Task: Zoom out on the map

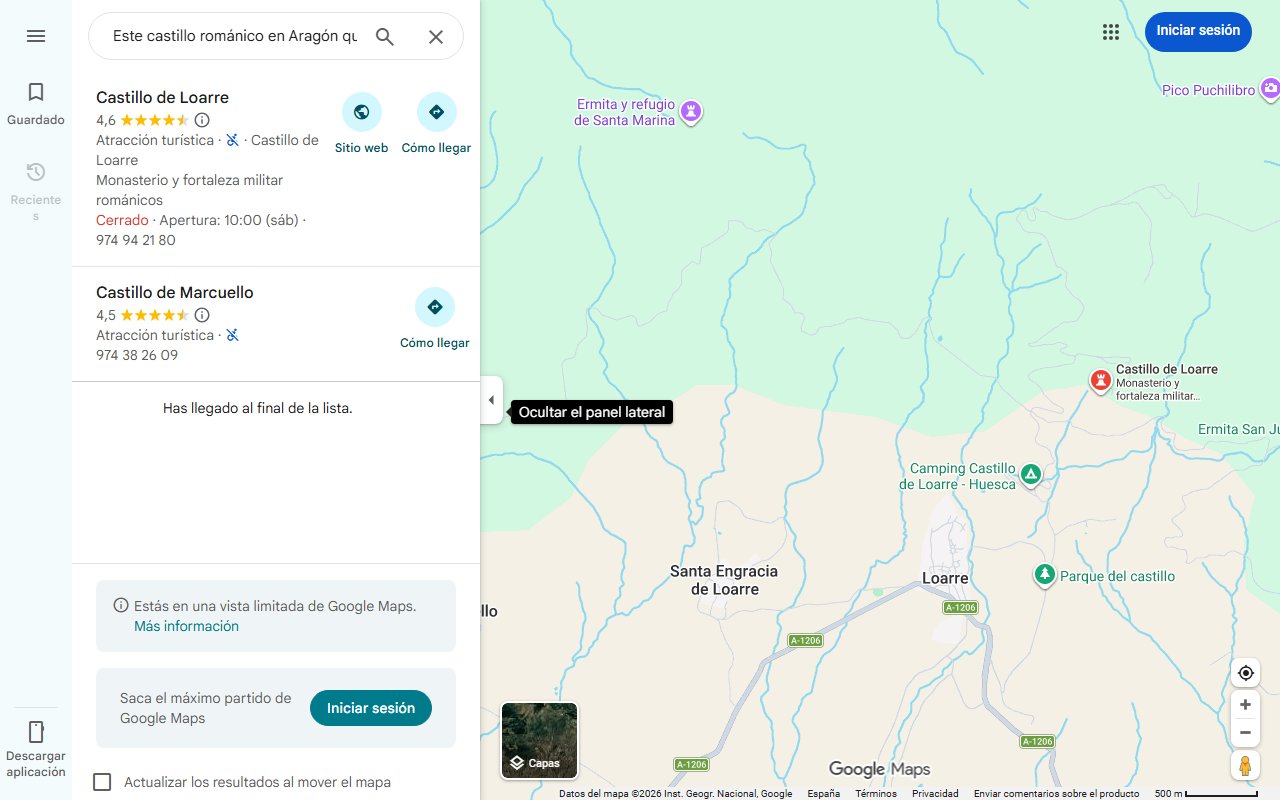Action: click(1245, 733)
